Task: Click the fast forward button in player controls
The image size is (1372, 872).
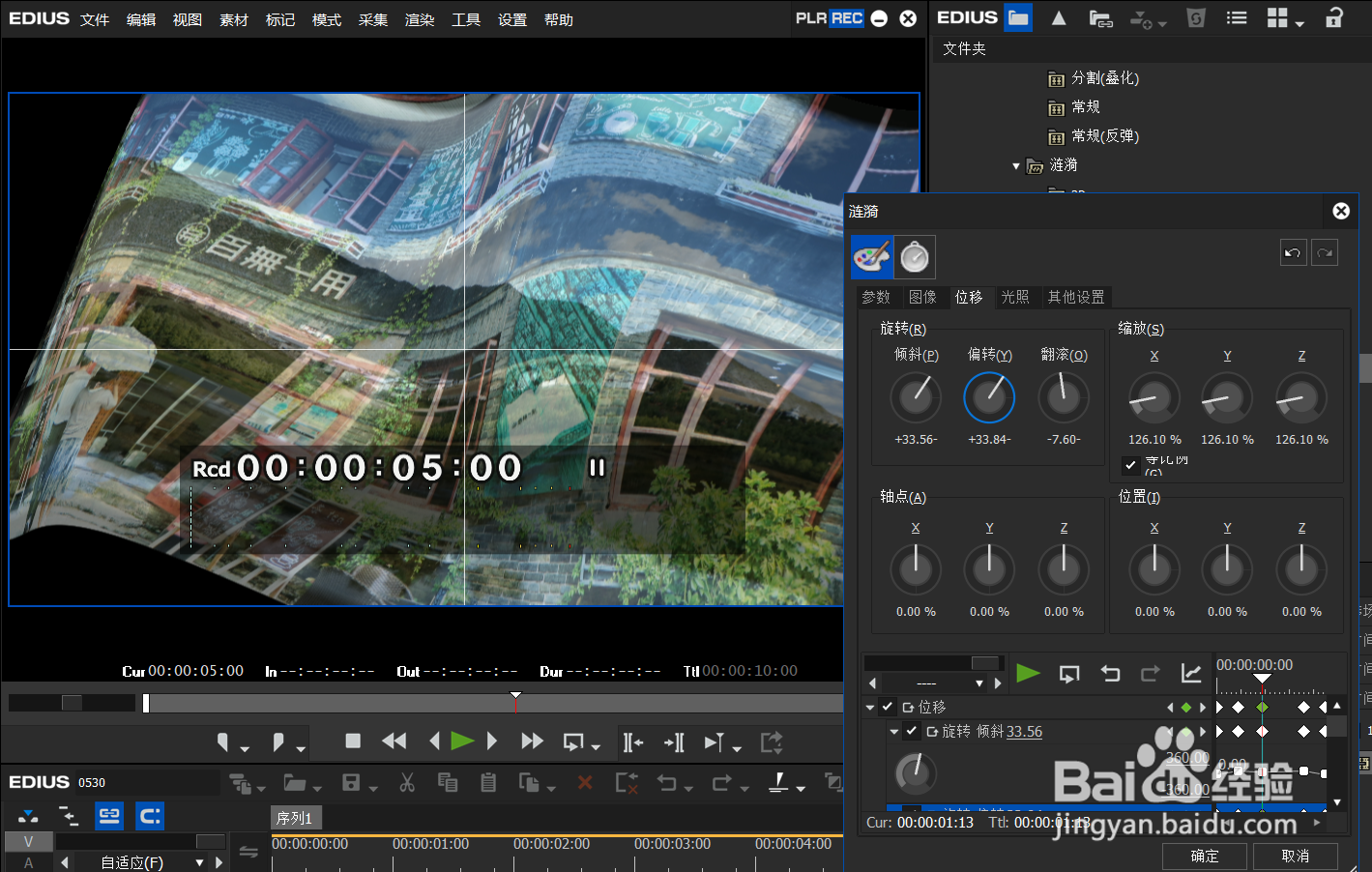Action: click(x=532, y=741)
